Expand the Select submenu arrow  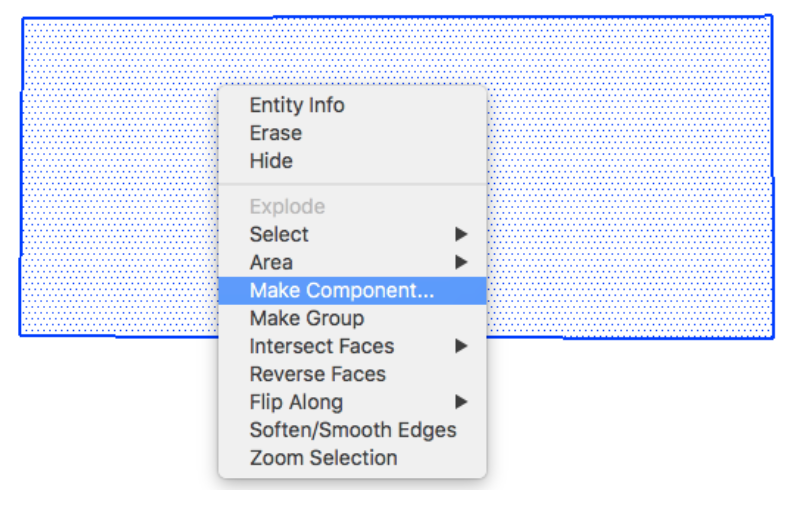[461, 234]
